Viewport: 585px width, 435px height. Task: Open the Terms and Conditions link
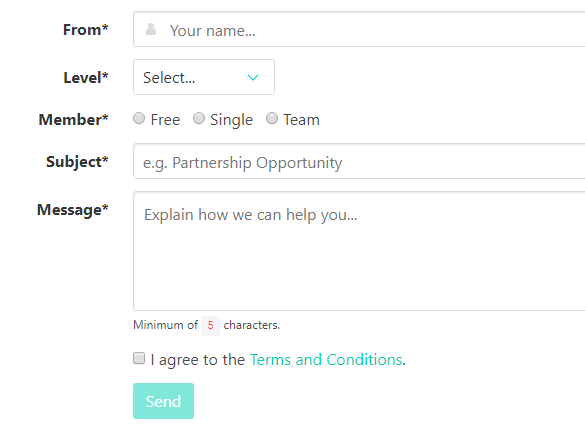pyautogui.click(x=326, y=360)
